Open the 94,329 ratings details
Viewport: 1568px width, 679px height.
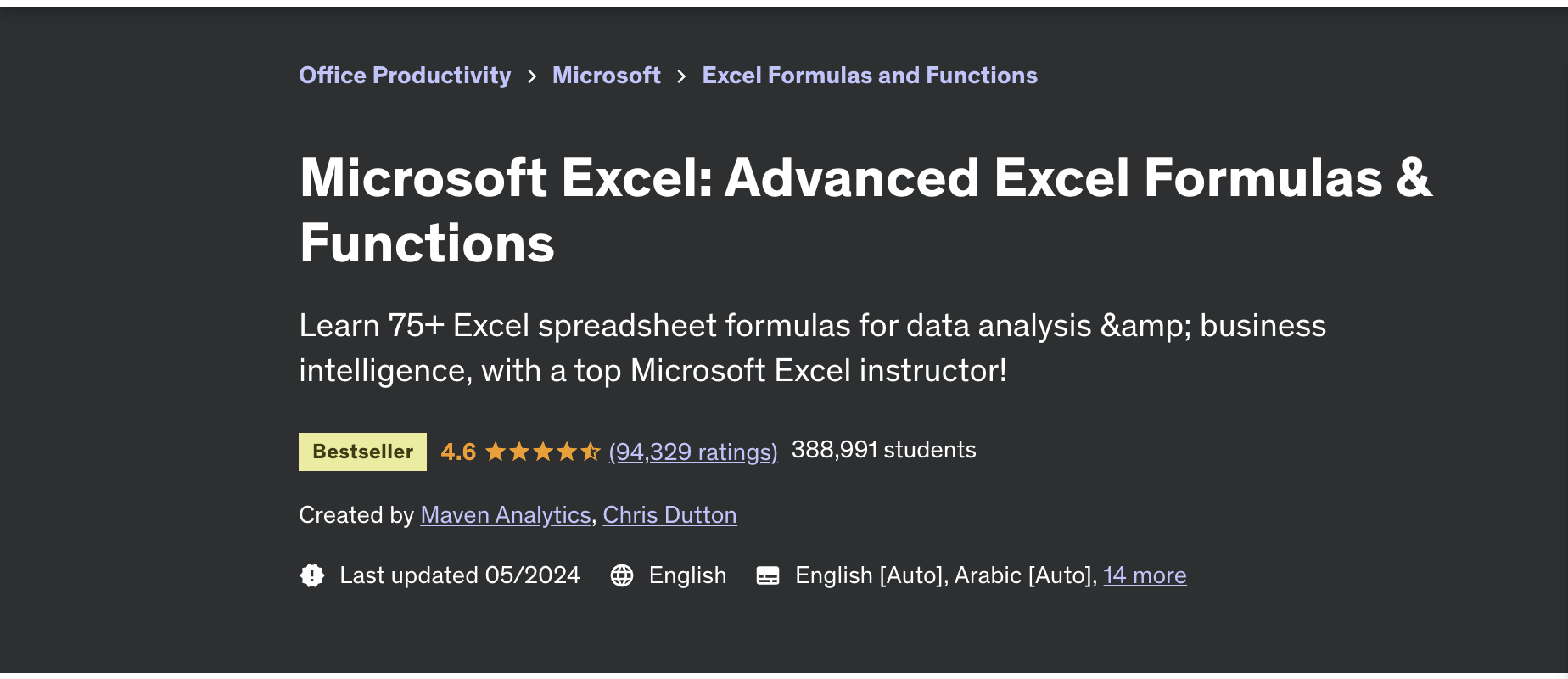coord(692,452)
